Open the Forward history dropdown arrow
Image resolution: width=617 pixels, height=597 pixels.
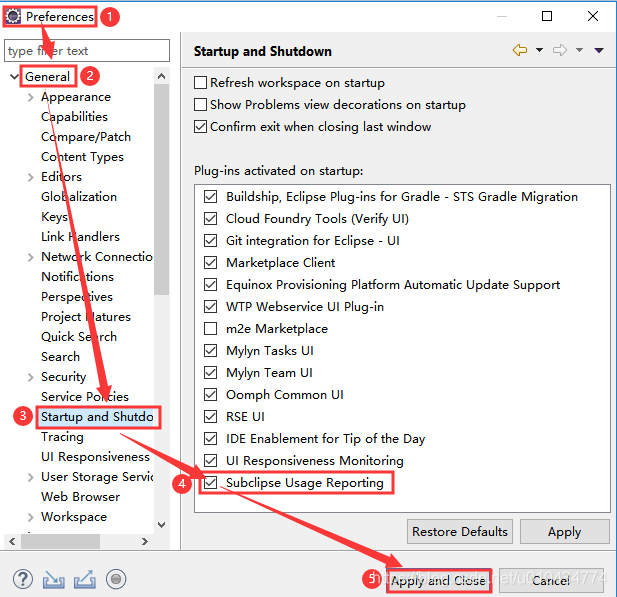(579, 50)
